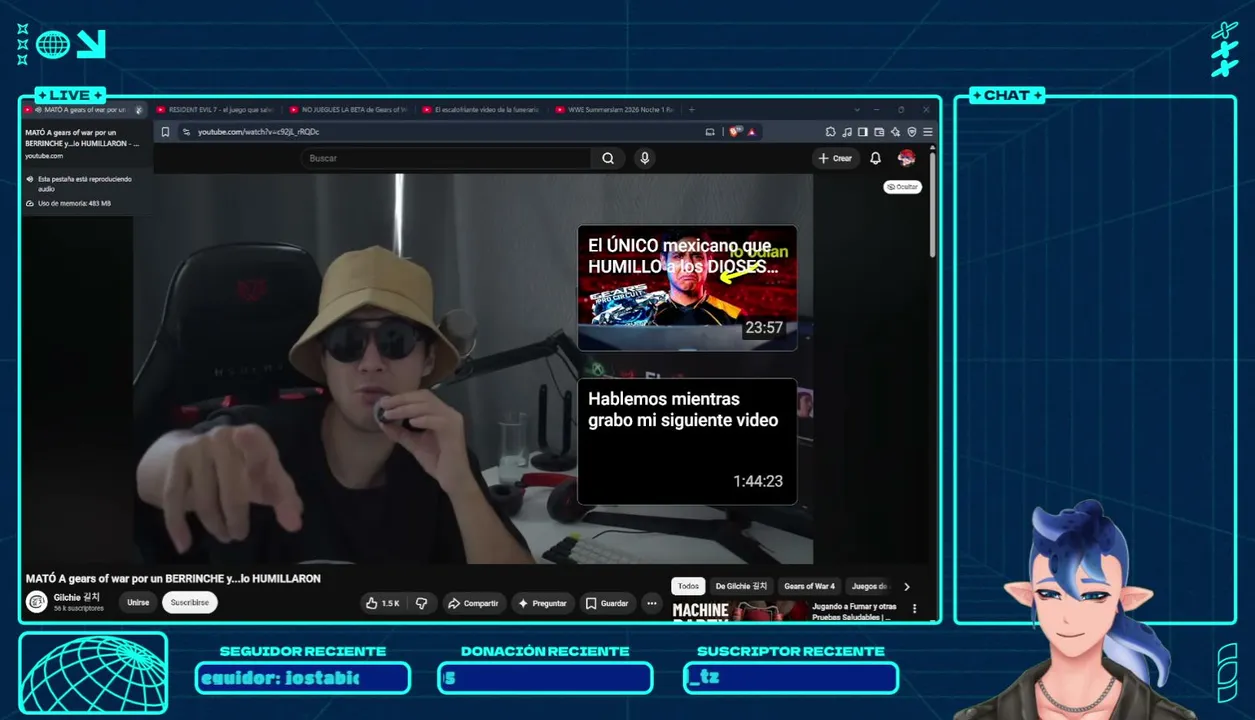
Task: Click the VPN shield icon in toolbar
Action: pos(912,132)
